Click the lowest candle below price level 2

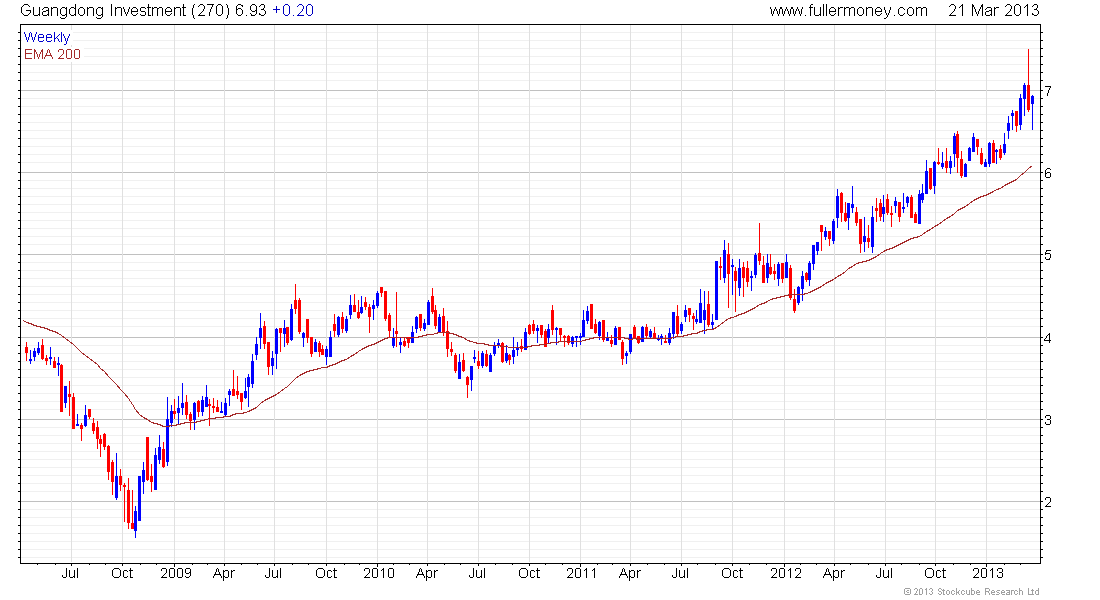pos(134,525)
